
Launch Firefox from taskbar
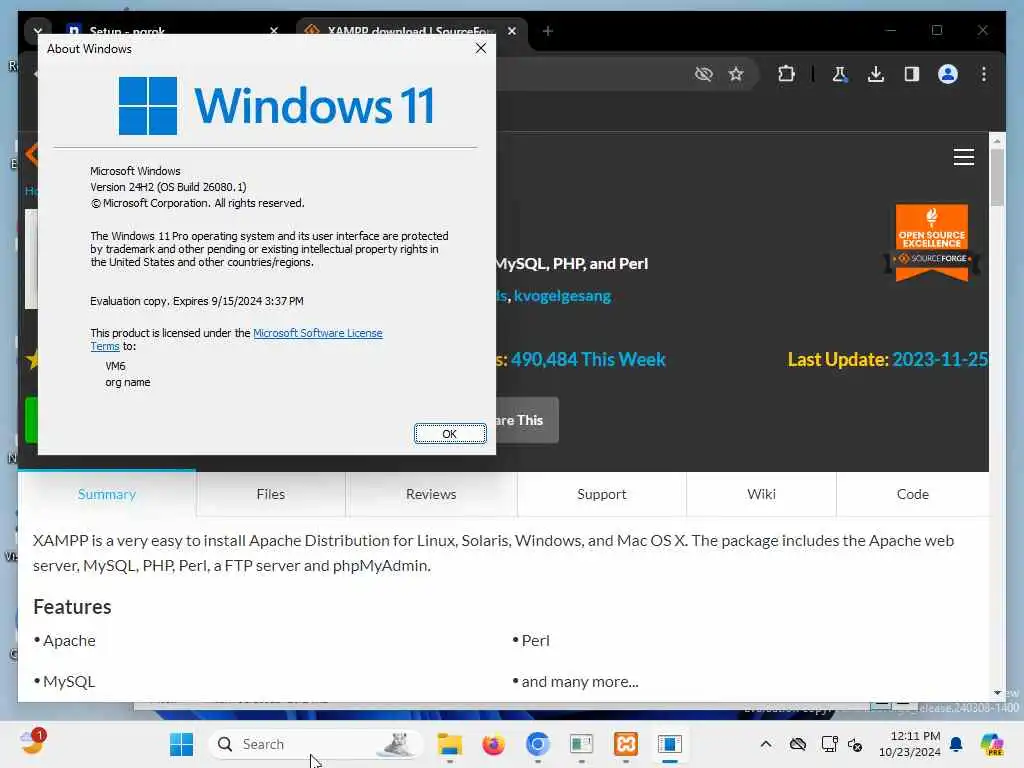pyautogui.click(x=494, y=744)
